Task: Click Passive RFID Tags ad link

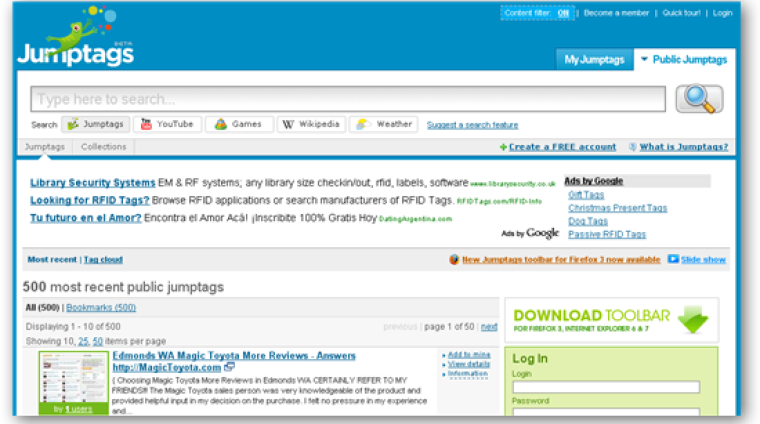Action: pos(607,234)
